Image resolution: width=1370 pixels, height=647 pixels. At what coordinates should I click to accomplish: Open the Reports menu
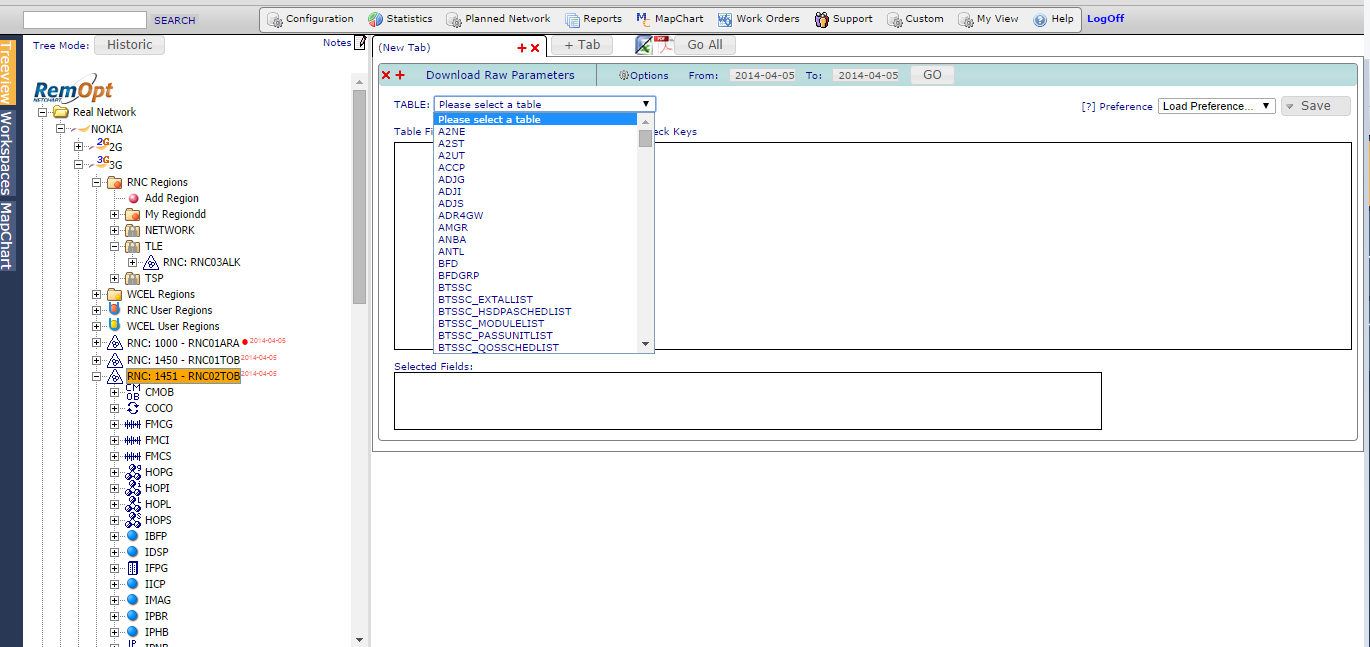[x=593, y=19]
